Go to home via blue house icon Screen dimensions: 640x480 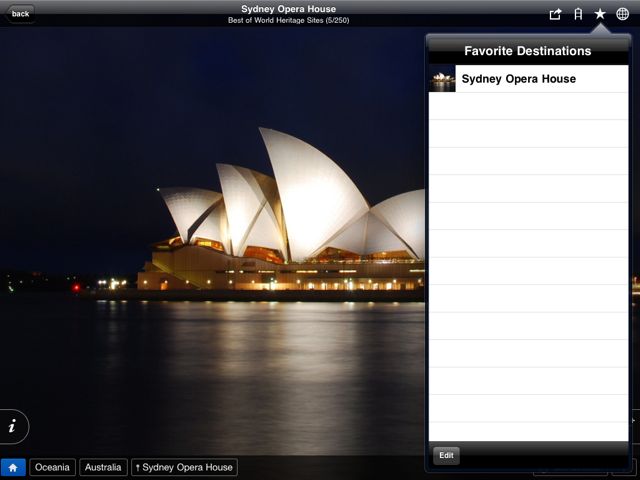(x=13, y=467)
